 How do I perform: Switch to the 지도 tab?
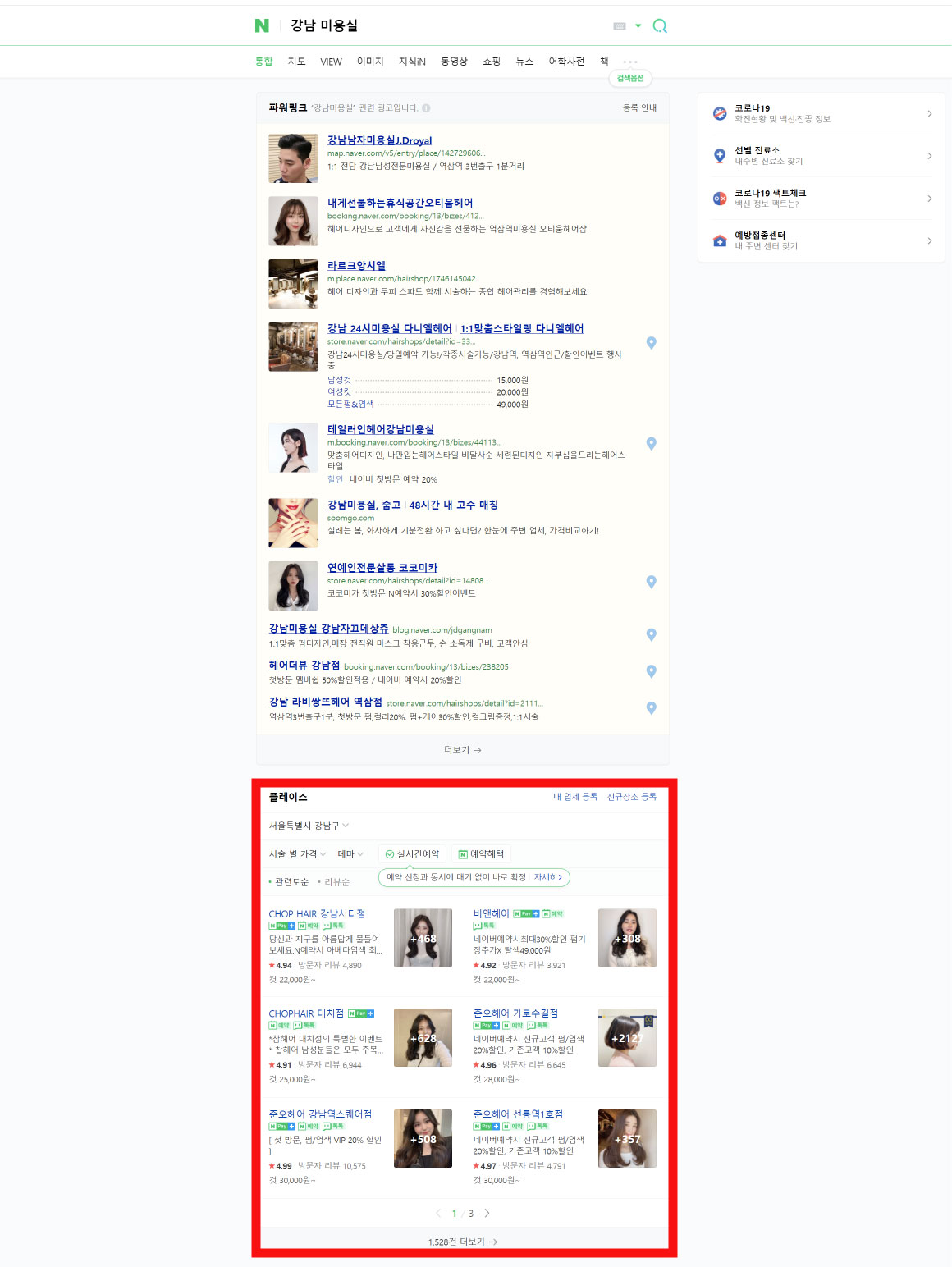(x=296, y=62)
